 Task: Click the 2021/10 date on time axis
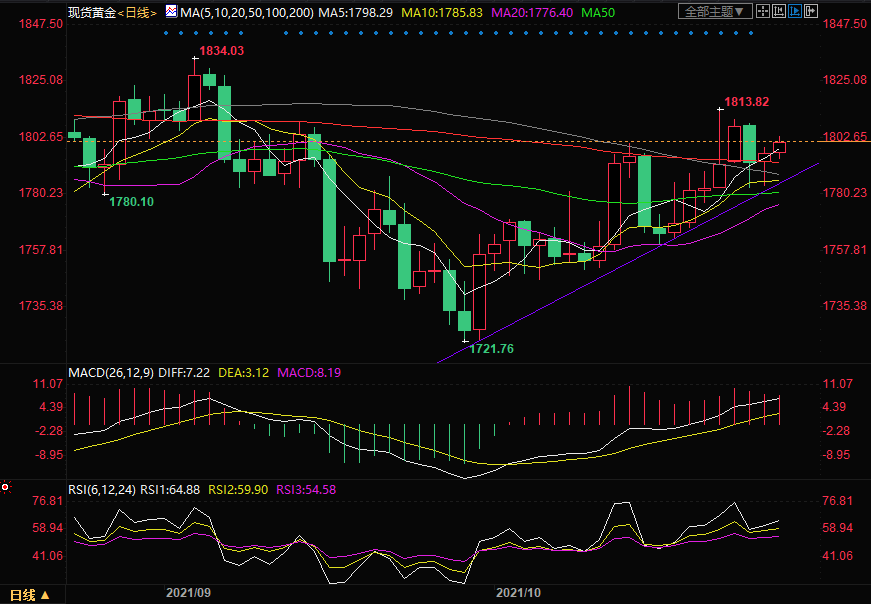pyautogui.click(x=520, y=592)
